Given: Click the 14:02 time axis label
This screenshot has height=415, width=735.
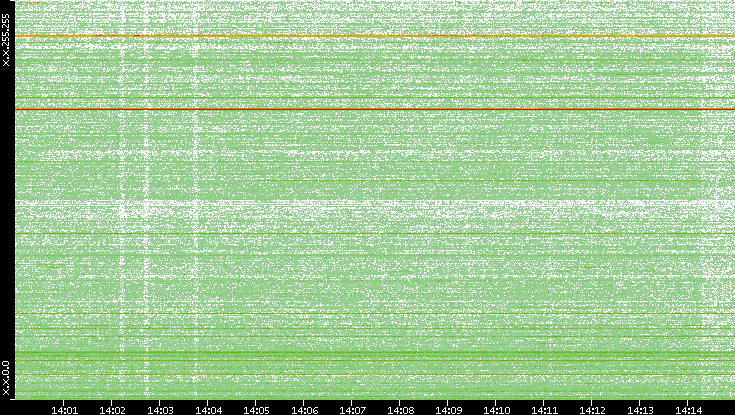Looking at the screenshot, I should [x=112, y=410].
